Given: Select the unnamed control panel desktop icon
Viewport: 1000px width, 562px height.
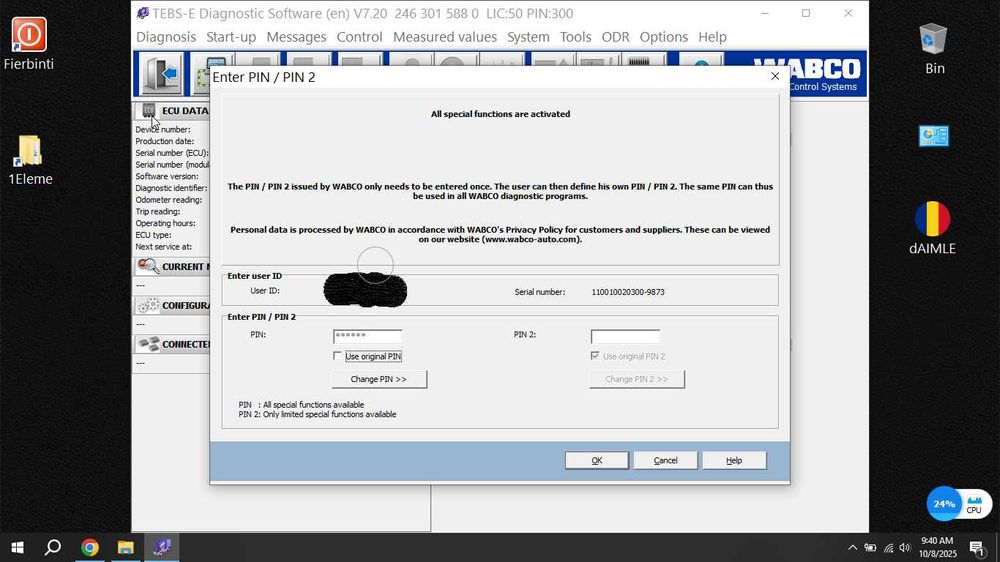Looking at the screenshot, I should 934,136.
